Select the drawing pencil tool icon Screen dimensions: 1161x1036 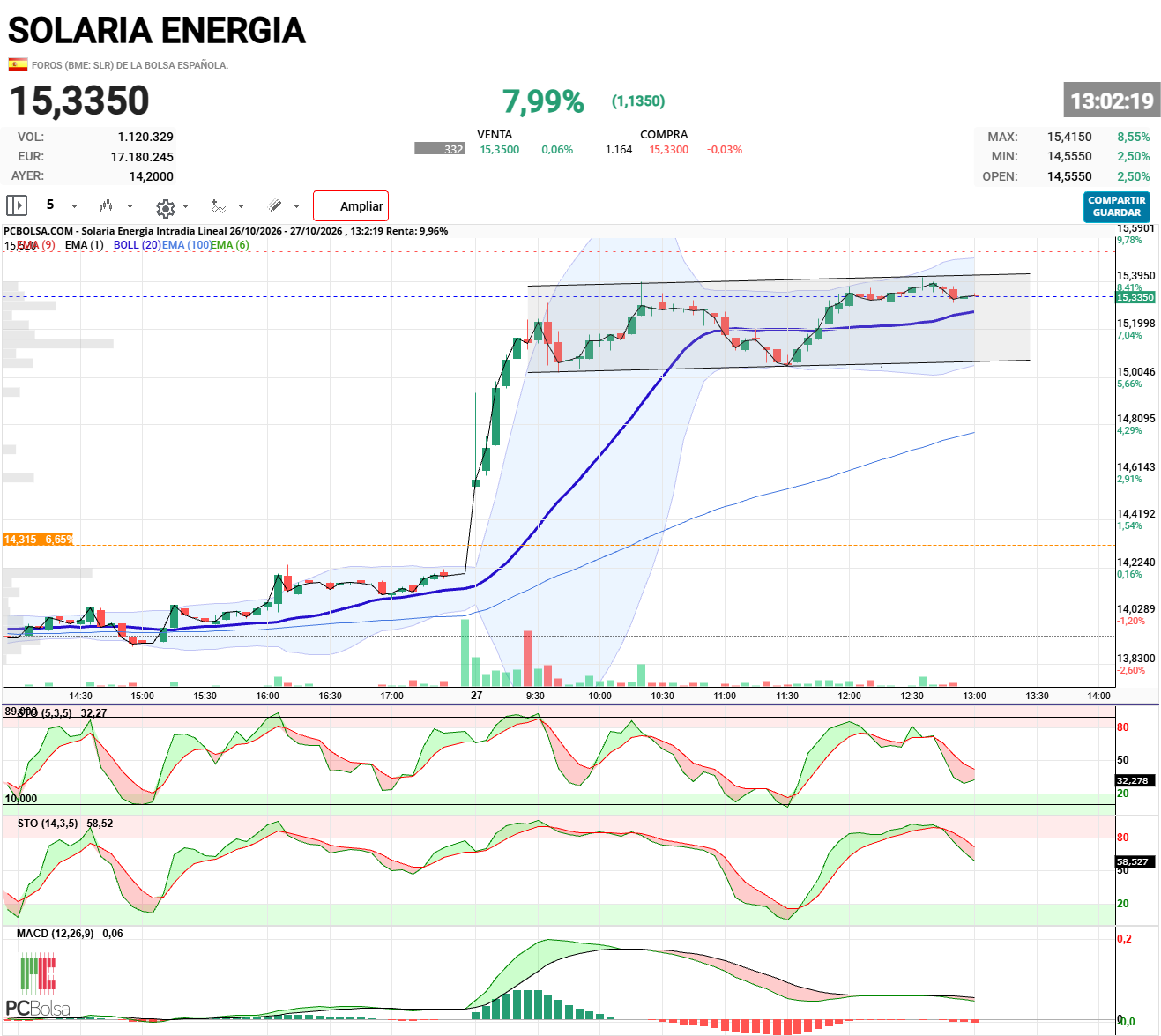[275, 205]
